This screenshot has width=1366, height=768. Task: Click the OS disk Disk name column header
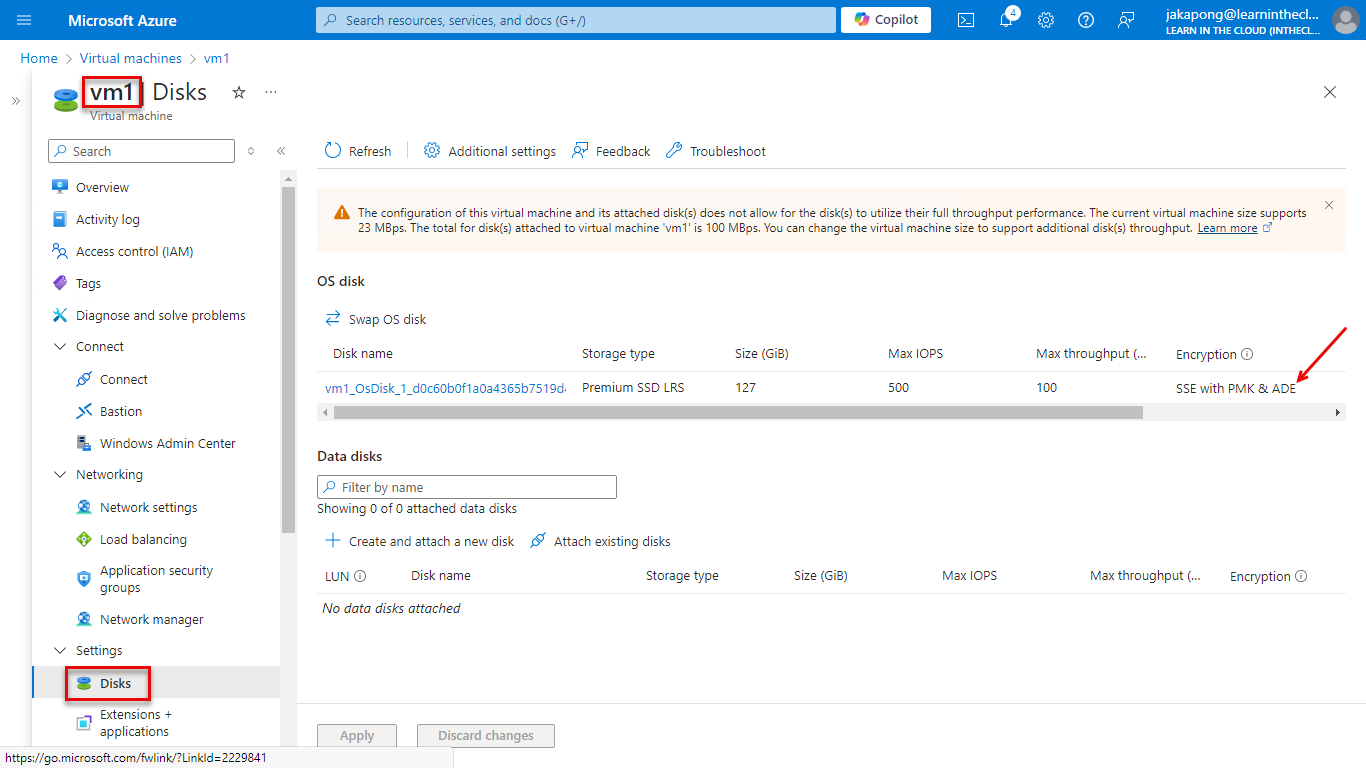pyautogui.click(x=363, y=354)
